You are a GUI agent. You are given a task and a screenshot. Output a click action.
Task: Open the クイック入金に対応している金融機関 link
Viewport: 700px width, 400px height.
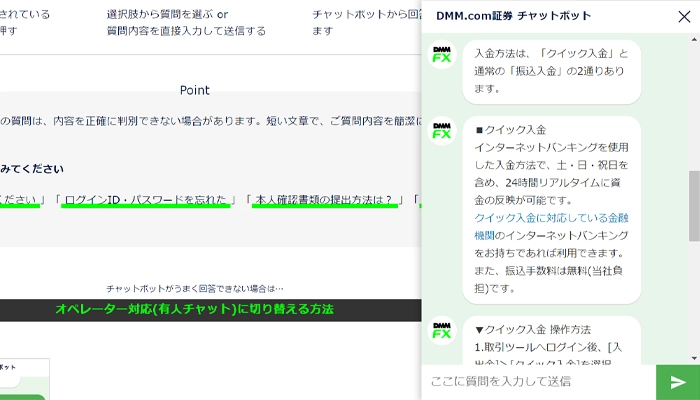[551, 226]
